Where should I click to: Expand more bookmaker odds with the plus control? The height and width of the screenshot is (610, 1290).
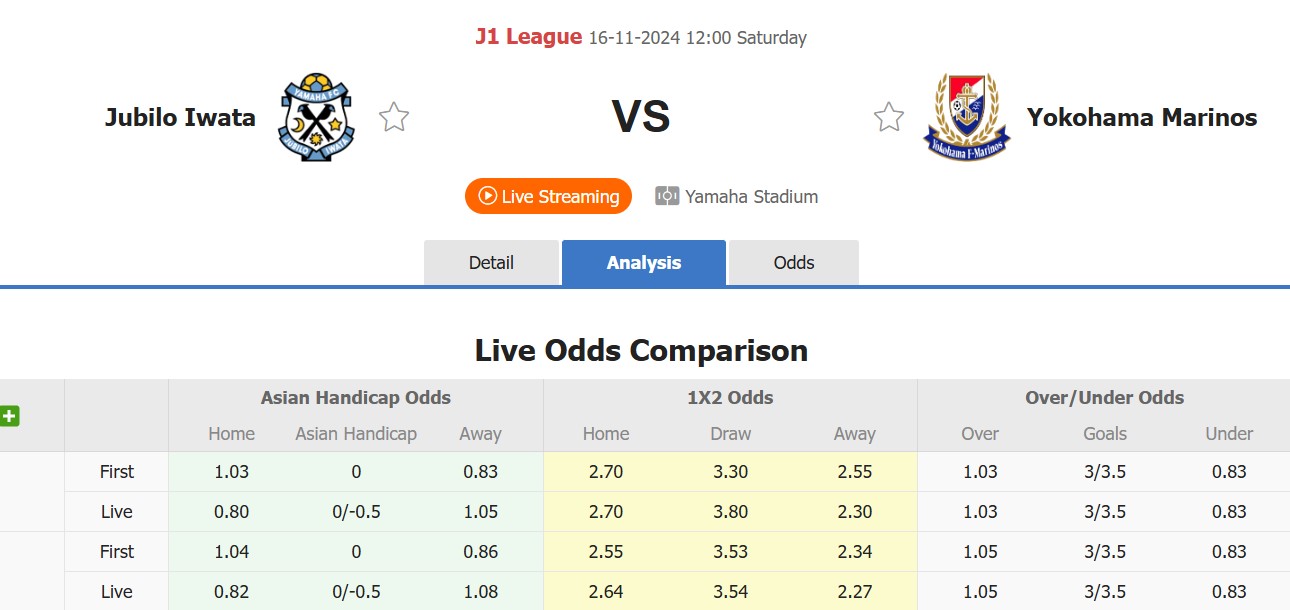coord(11,416)
